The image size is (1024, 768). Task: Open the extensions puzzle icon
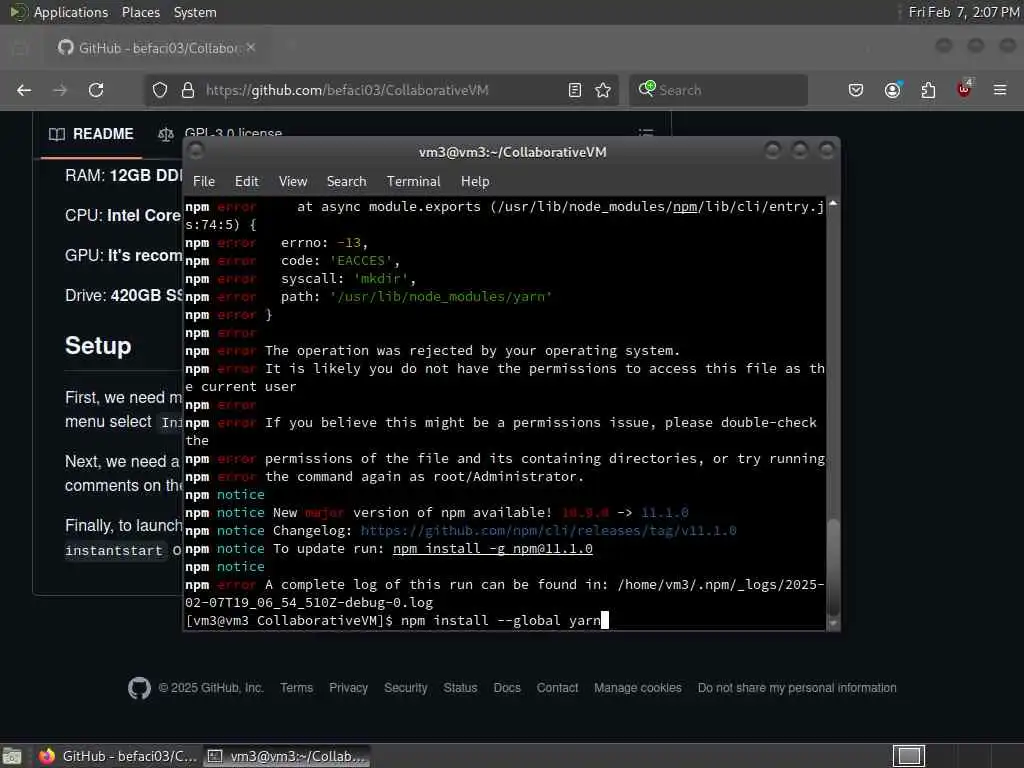(x=928, y=90)
